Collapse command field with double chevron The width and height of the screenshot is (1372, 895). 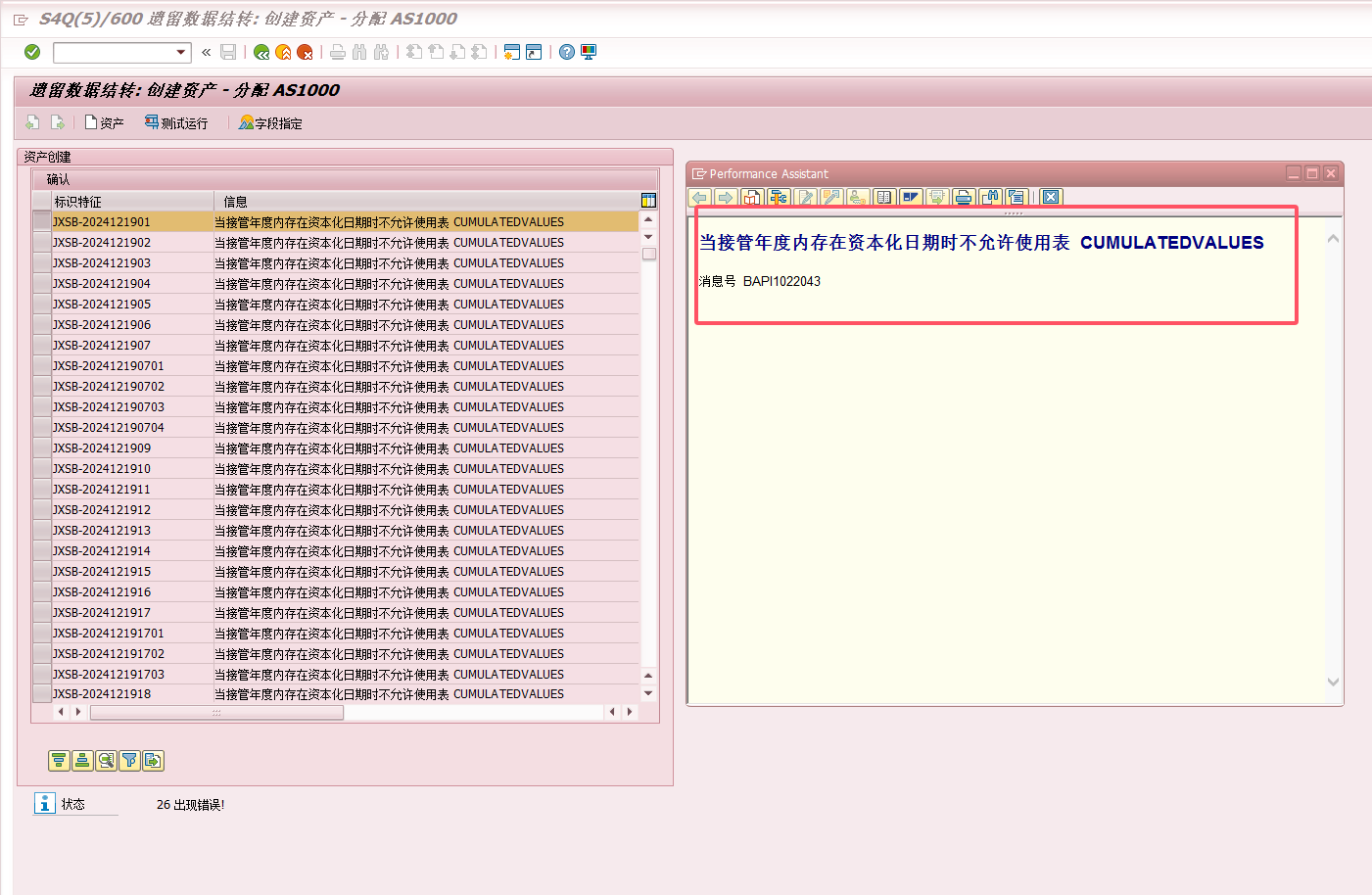[x=207, y=53]
